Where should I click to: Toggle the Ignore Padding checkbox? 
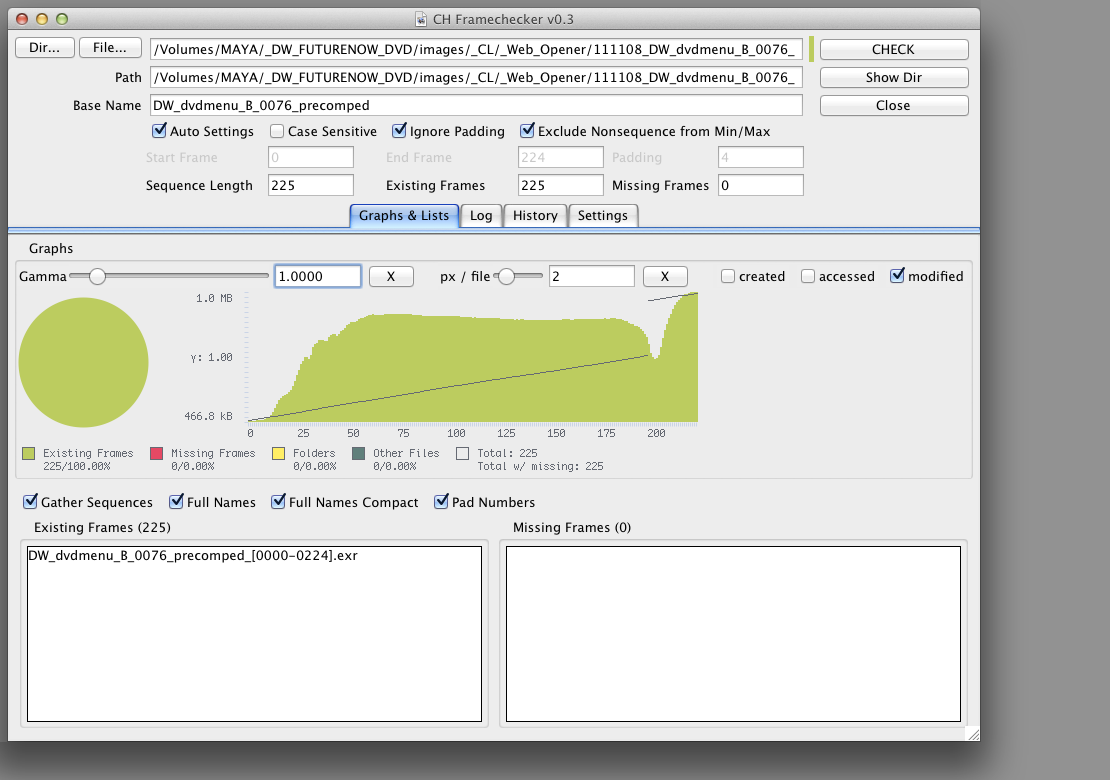click(399, 131)
